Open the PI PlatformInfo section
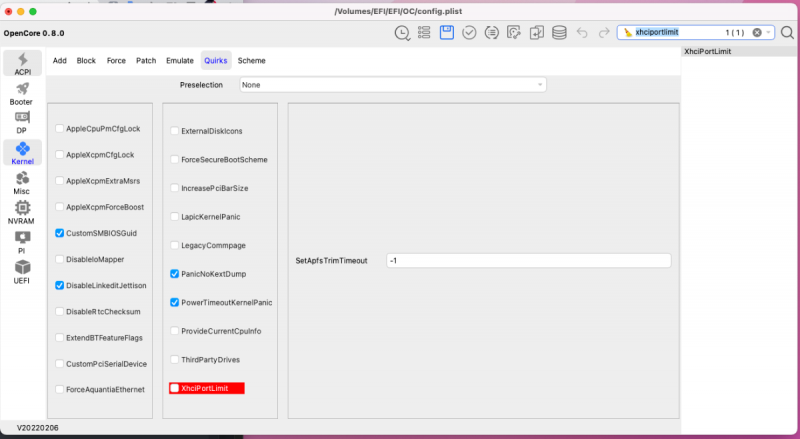The image size is (800, 439). coord(21,242)
